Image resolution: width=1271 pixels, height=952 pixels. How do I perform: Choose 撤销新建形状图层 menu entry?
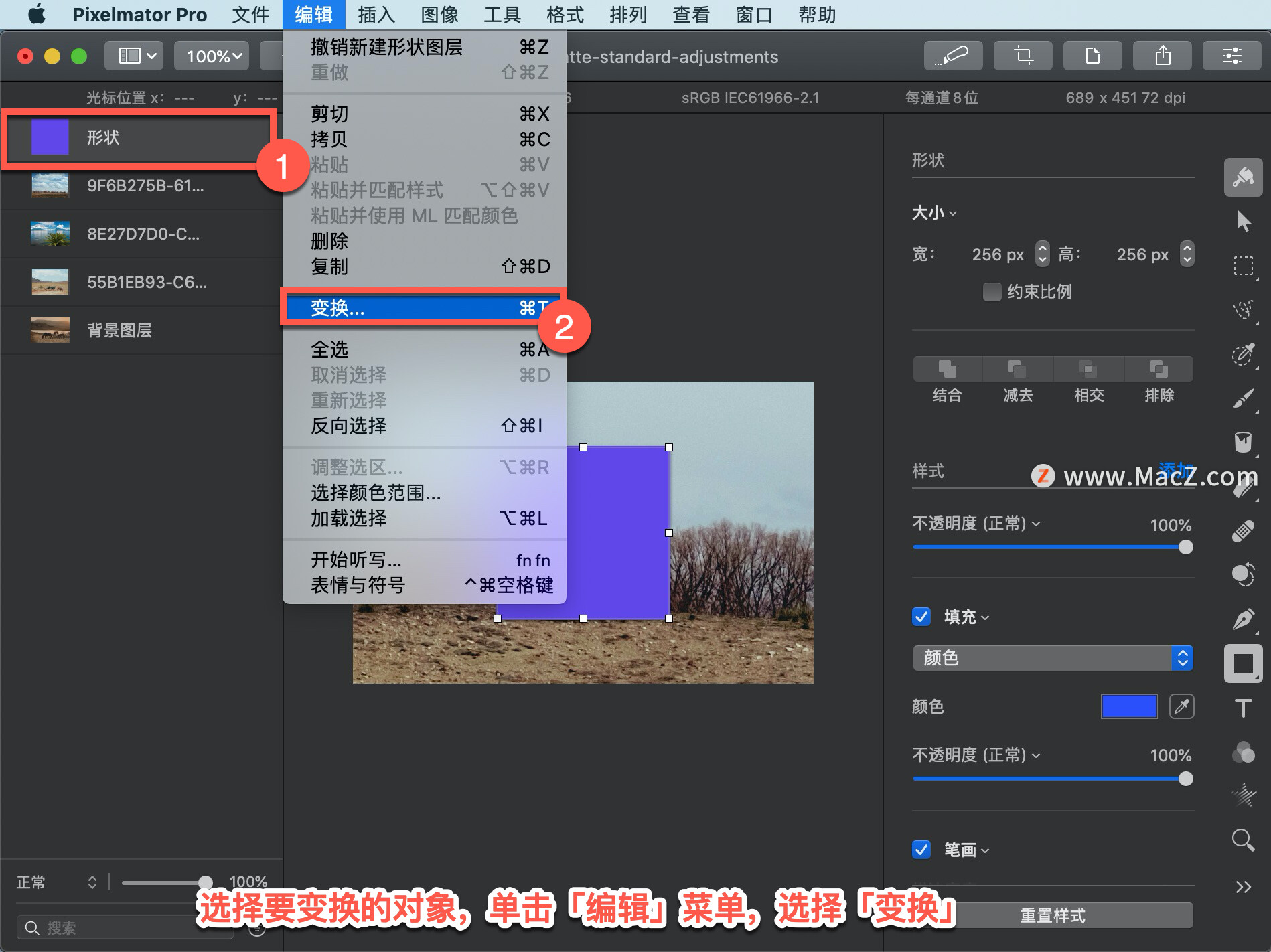424,47
